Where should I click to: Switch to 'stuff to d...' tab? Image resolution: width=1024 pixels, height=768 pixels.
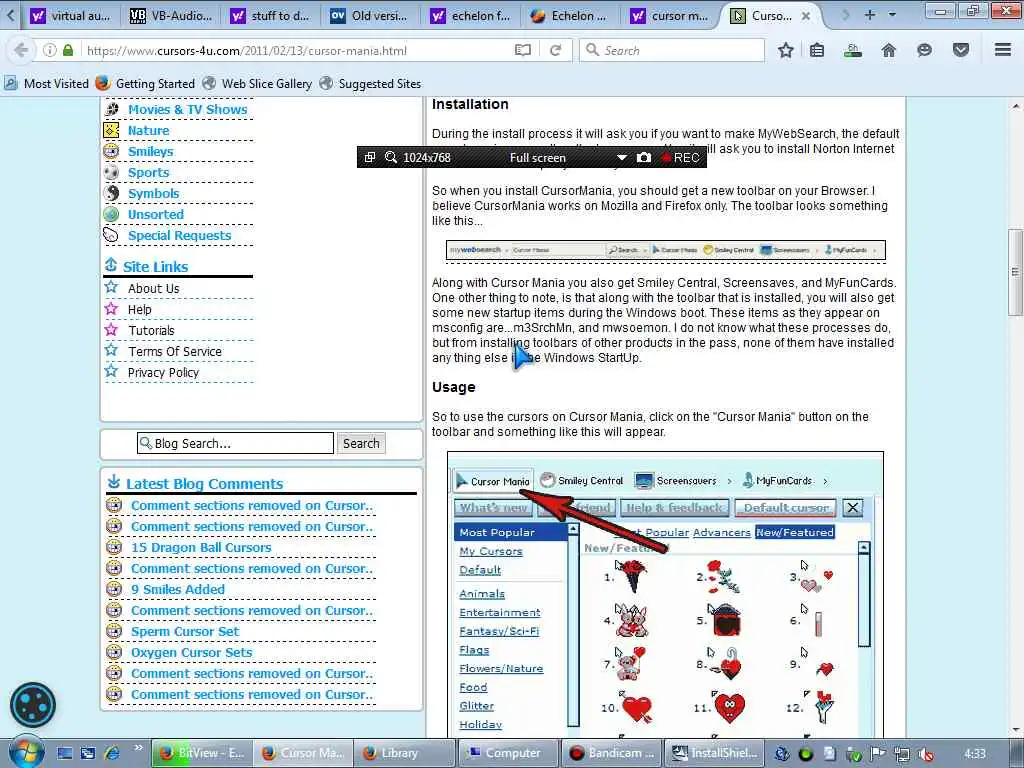[x=270, y=16]
